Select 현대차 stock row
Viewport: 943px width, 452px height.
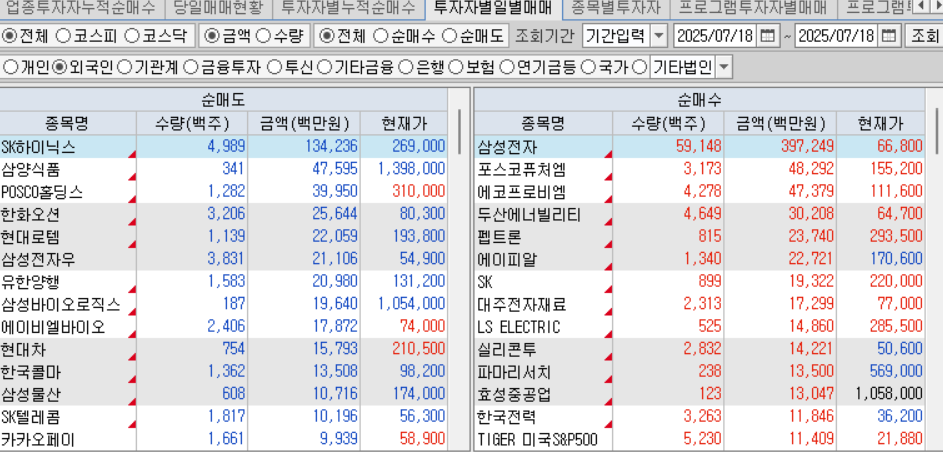pos(224,349)
